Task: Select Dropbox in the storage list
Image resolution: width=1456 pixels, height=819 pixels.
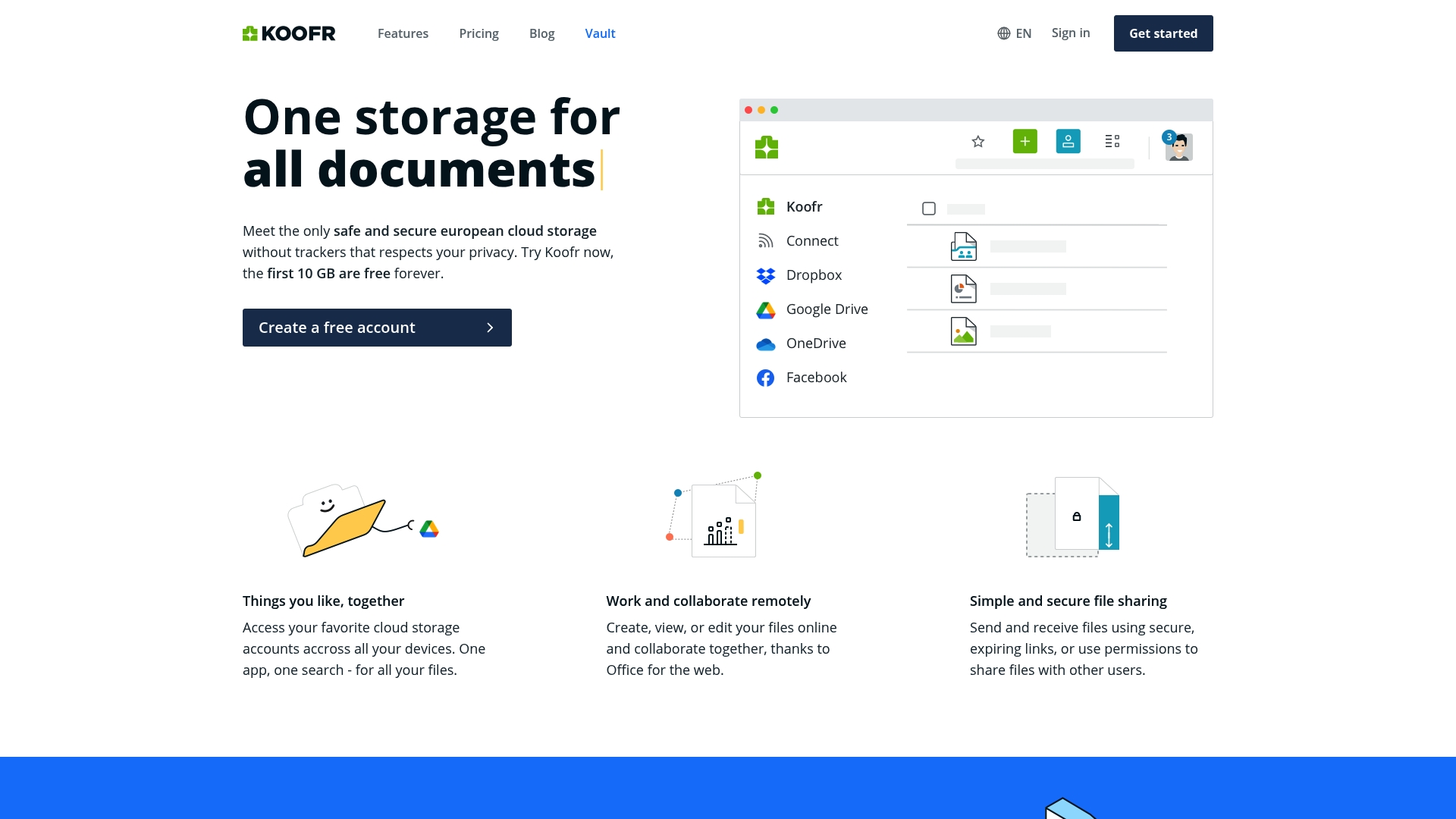Action: coord(799,275)
